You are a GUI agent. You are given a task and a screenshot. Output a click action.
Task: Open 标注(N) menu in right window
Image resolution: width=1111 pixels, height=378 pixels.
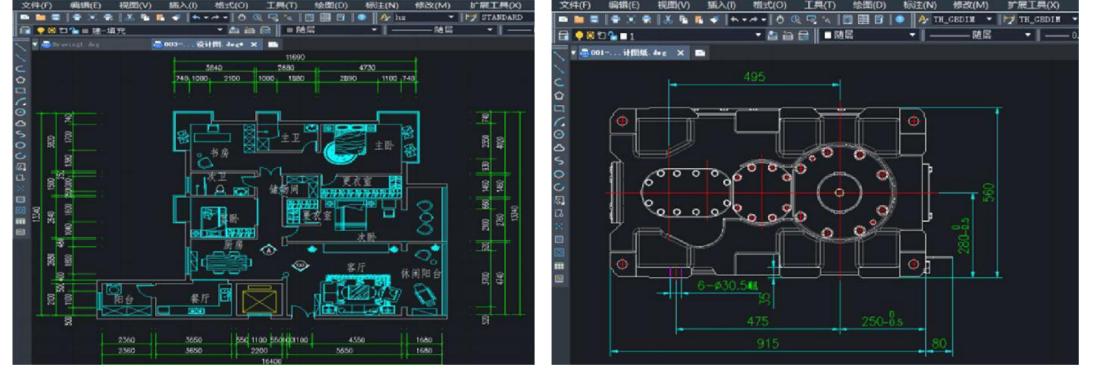920,5
